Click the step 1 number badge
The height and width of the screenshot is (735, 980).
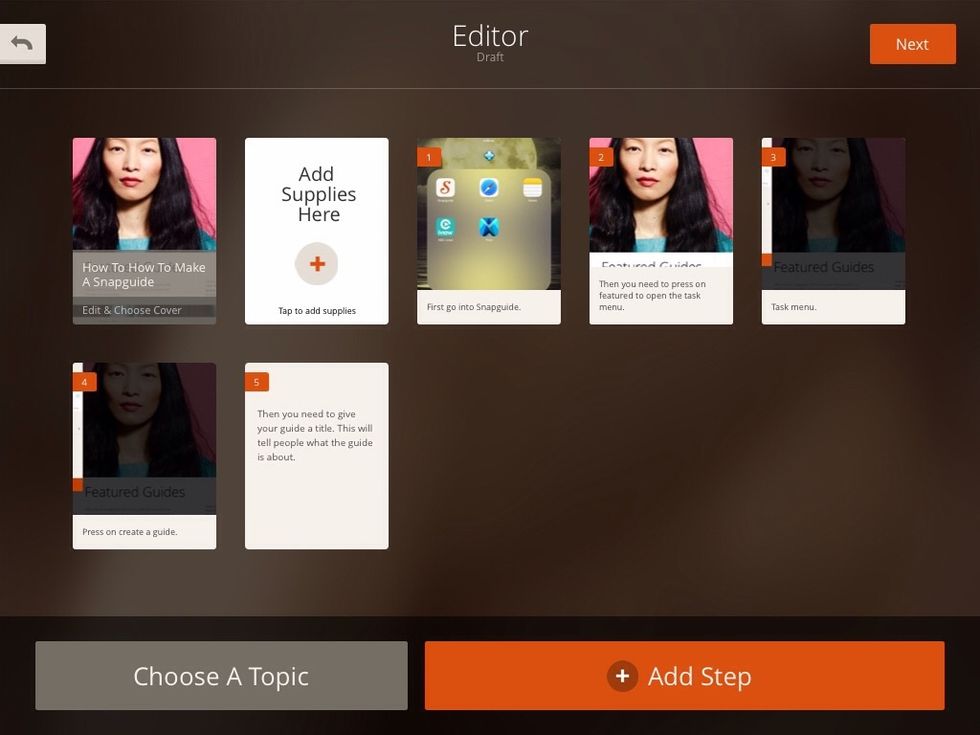pyautogui.click(x=429, y=157)
